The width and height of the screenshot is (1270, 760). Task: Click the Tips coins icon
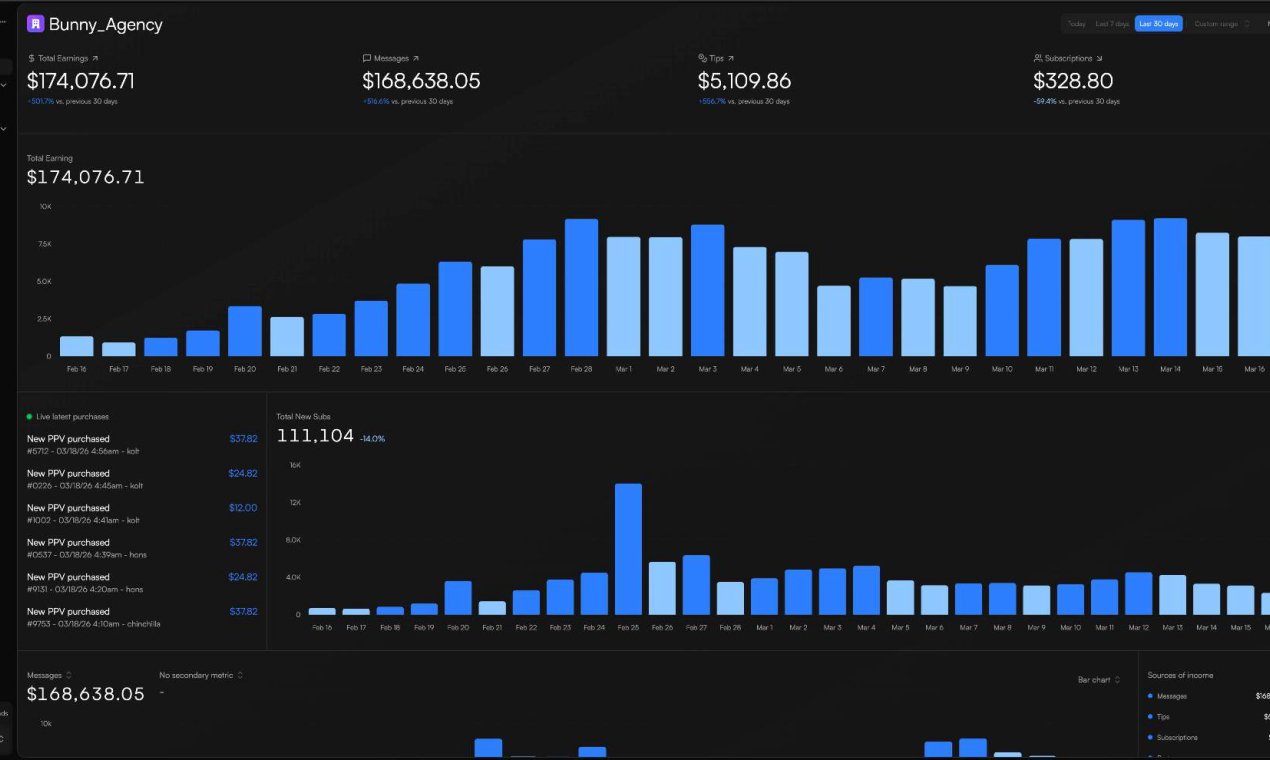[702, 59]
